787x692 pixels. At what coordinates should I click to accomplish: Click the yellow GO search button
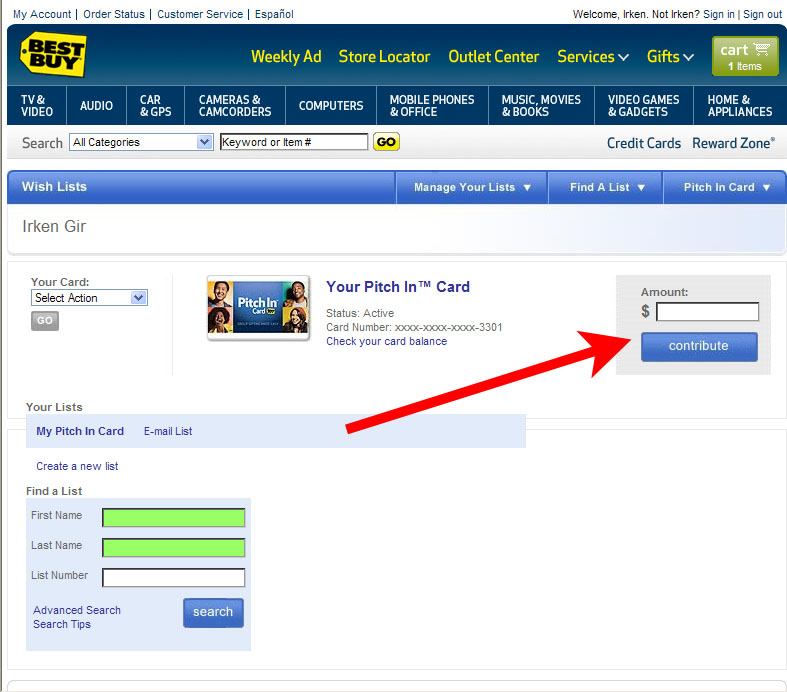386,142
